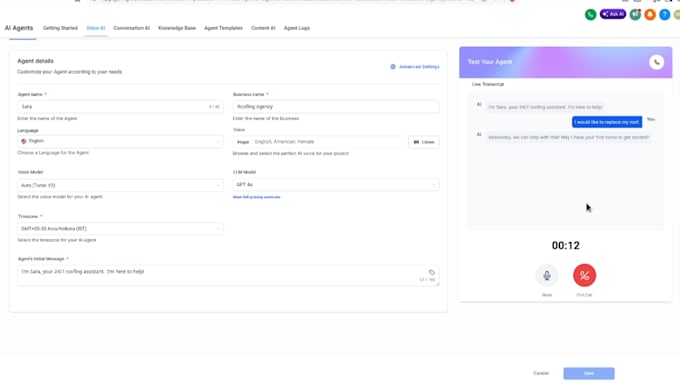This screenshot has height=384, width=680.
Task: Go to the Knowledge Base tab
Action: point(177,28)
